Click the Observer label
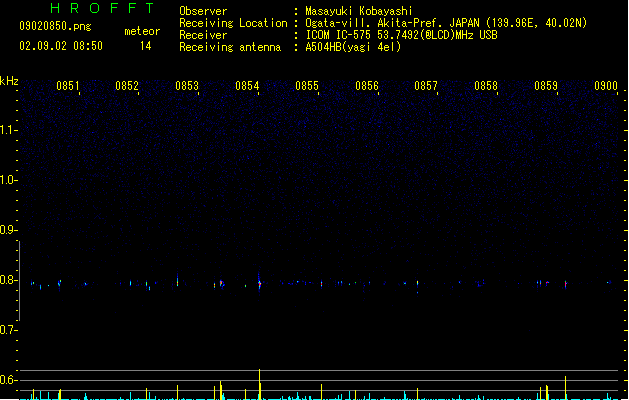 pyautogui.click(x=203, y=11)
